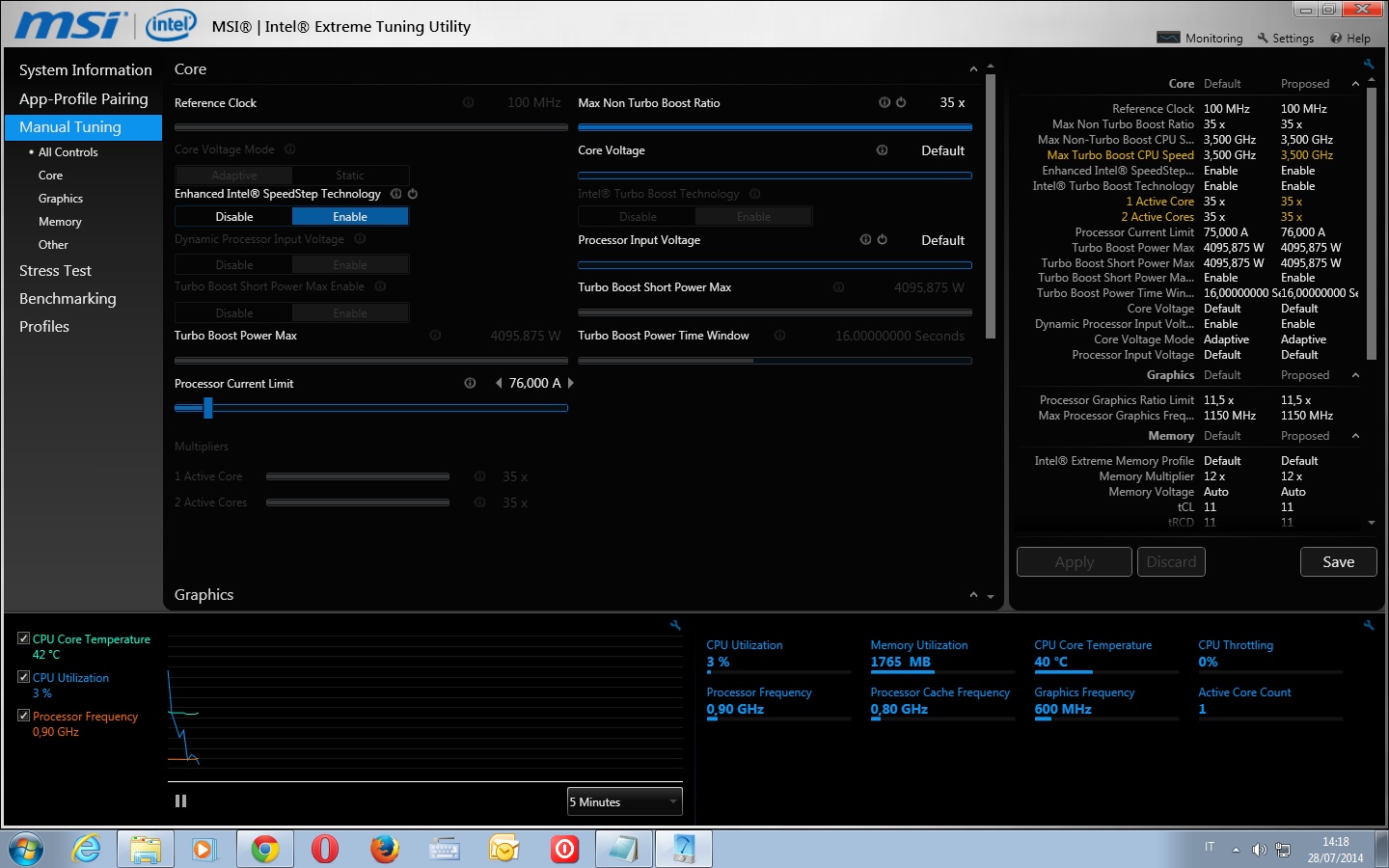This screenshot has width=1389, height=868.
Task: Select the Graphics sub-item under Manual Tuning
Action: pyautogui.click(x=61, y=199)
